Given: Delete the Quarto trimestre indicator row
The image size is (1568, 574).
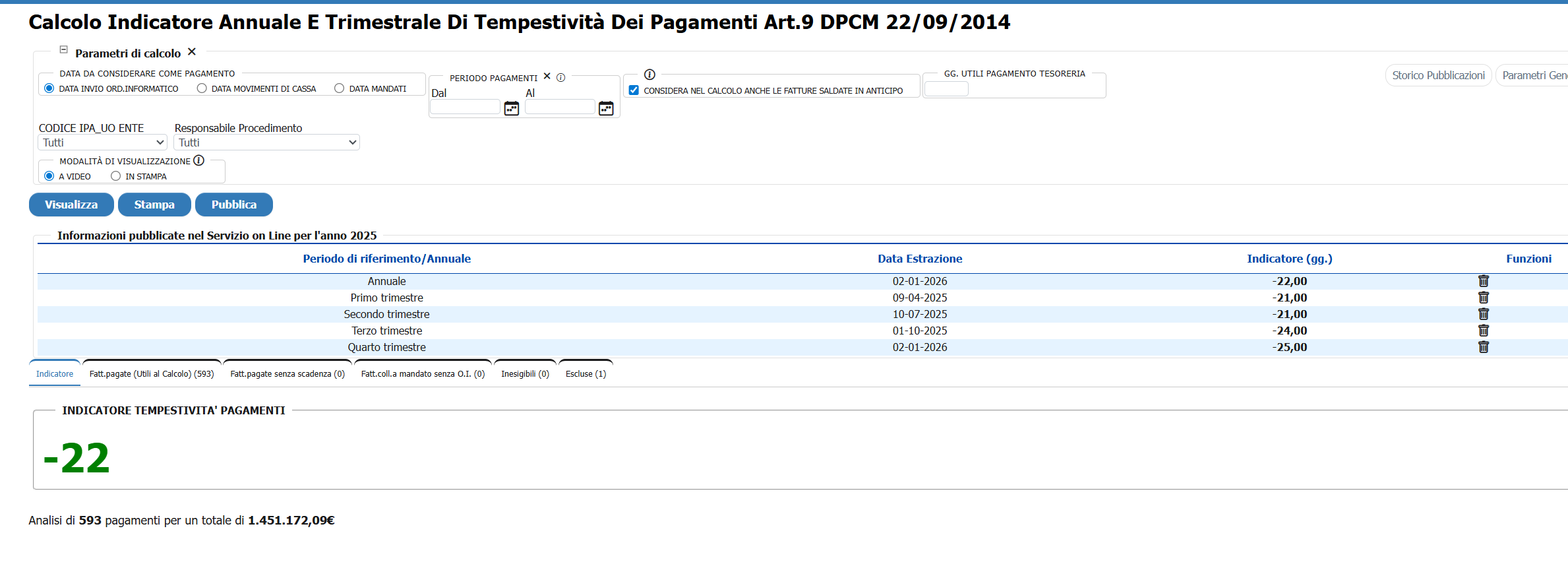Looking at the screenshot, I should pyautogui.click(x=1483, y=347).
